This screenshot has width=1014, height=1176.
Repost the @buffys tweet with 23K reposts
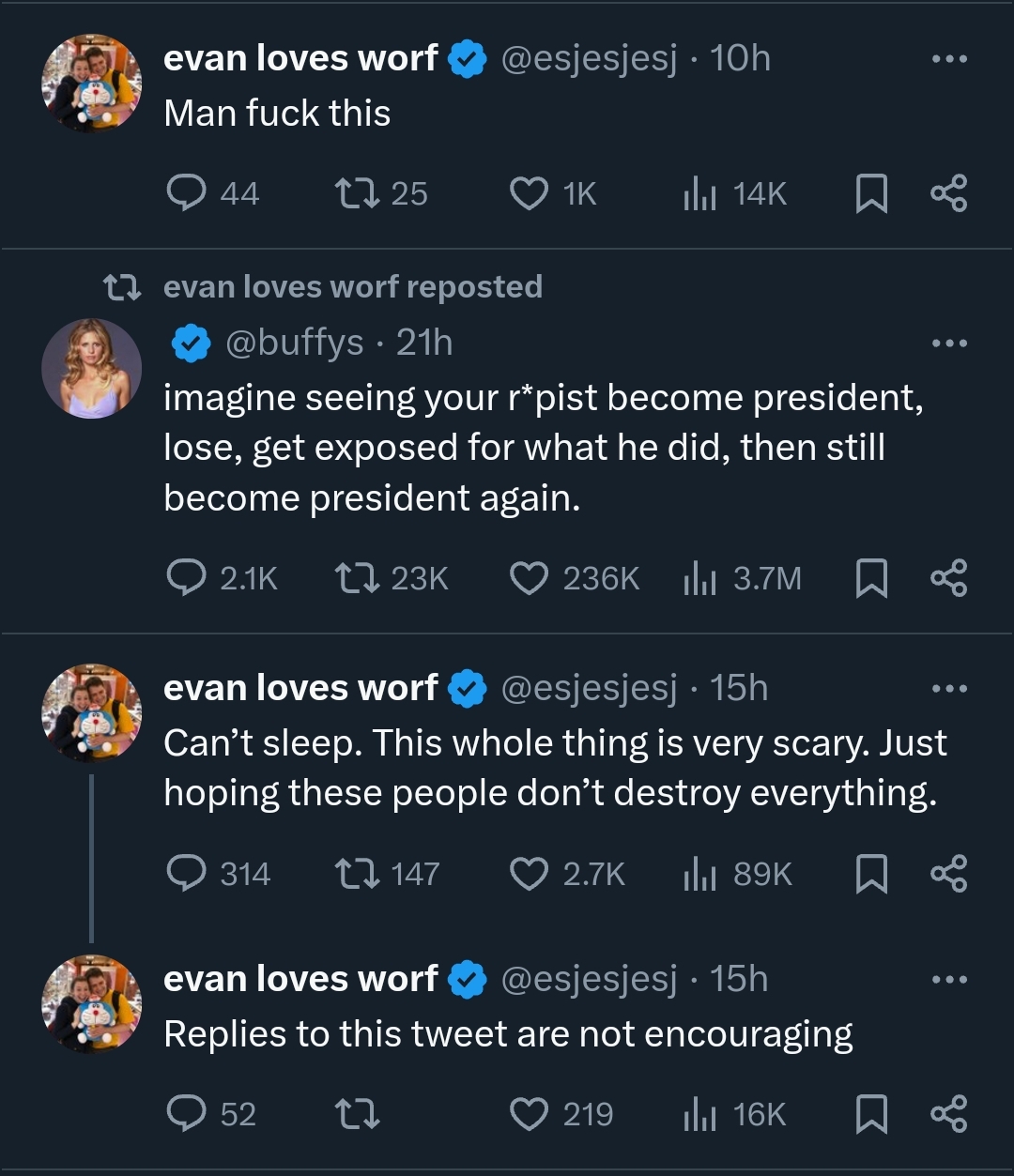357,578
